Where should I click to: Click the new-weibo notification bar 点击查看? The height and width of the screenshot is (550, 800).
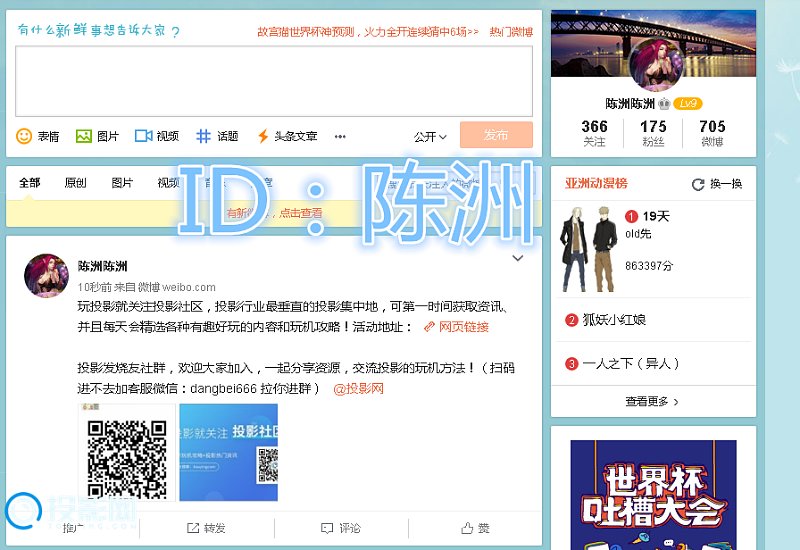tap(274, 213)
